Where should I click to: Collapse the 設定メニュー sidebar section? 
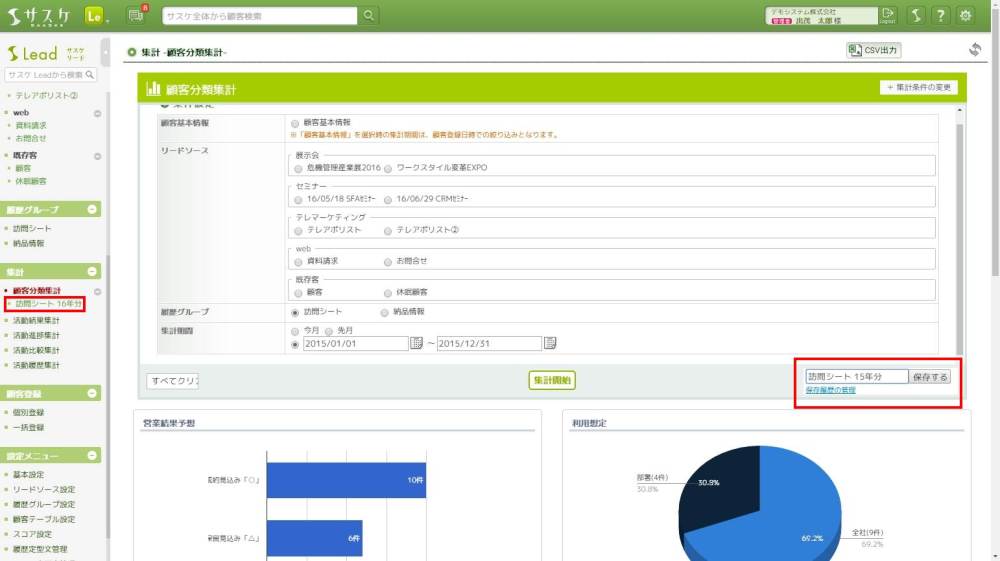click(93, 455)
